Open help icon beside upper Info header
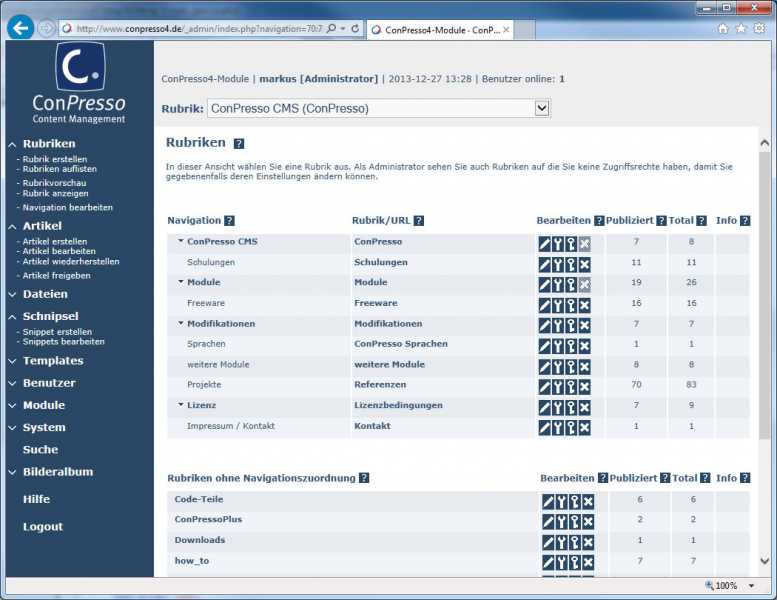The height and width of the screenshot is (600, 777). [745, 220]
